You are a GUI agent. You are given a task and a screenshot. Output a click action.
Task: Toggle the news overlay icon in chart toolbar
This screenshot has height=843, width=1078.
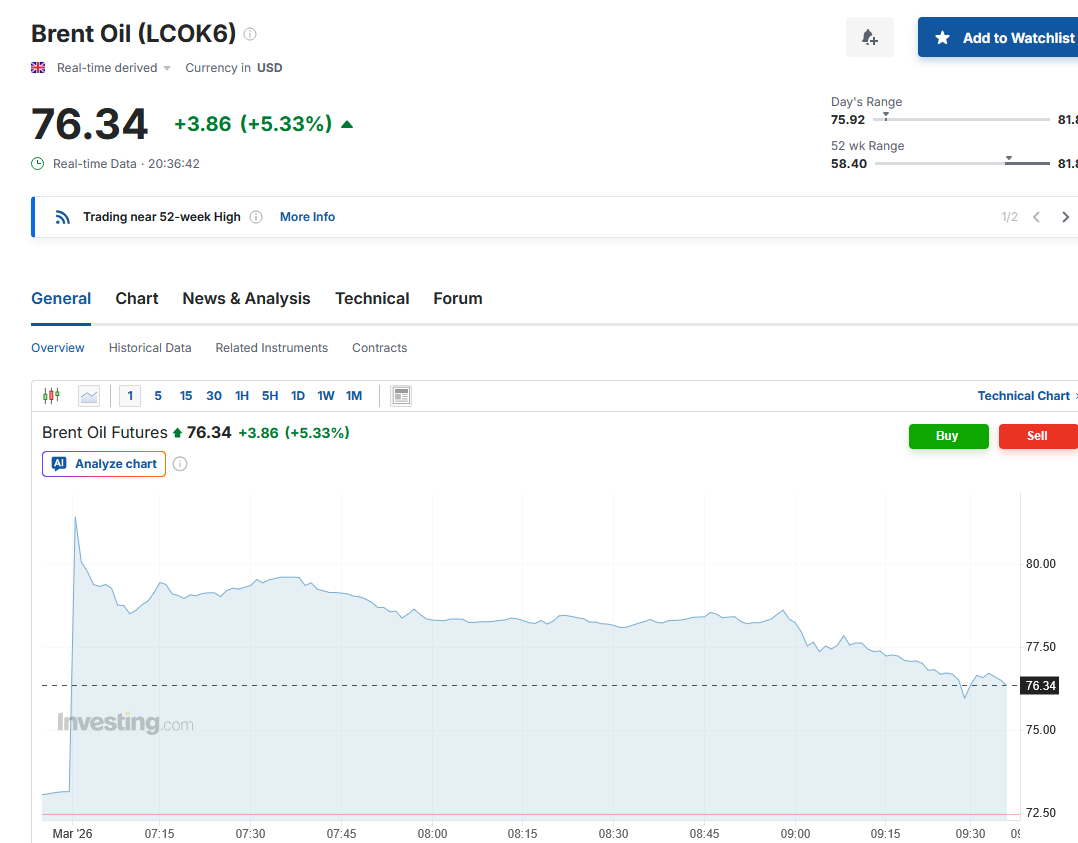coord(401,395)
